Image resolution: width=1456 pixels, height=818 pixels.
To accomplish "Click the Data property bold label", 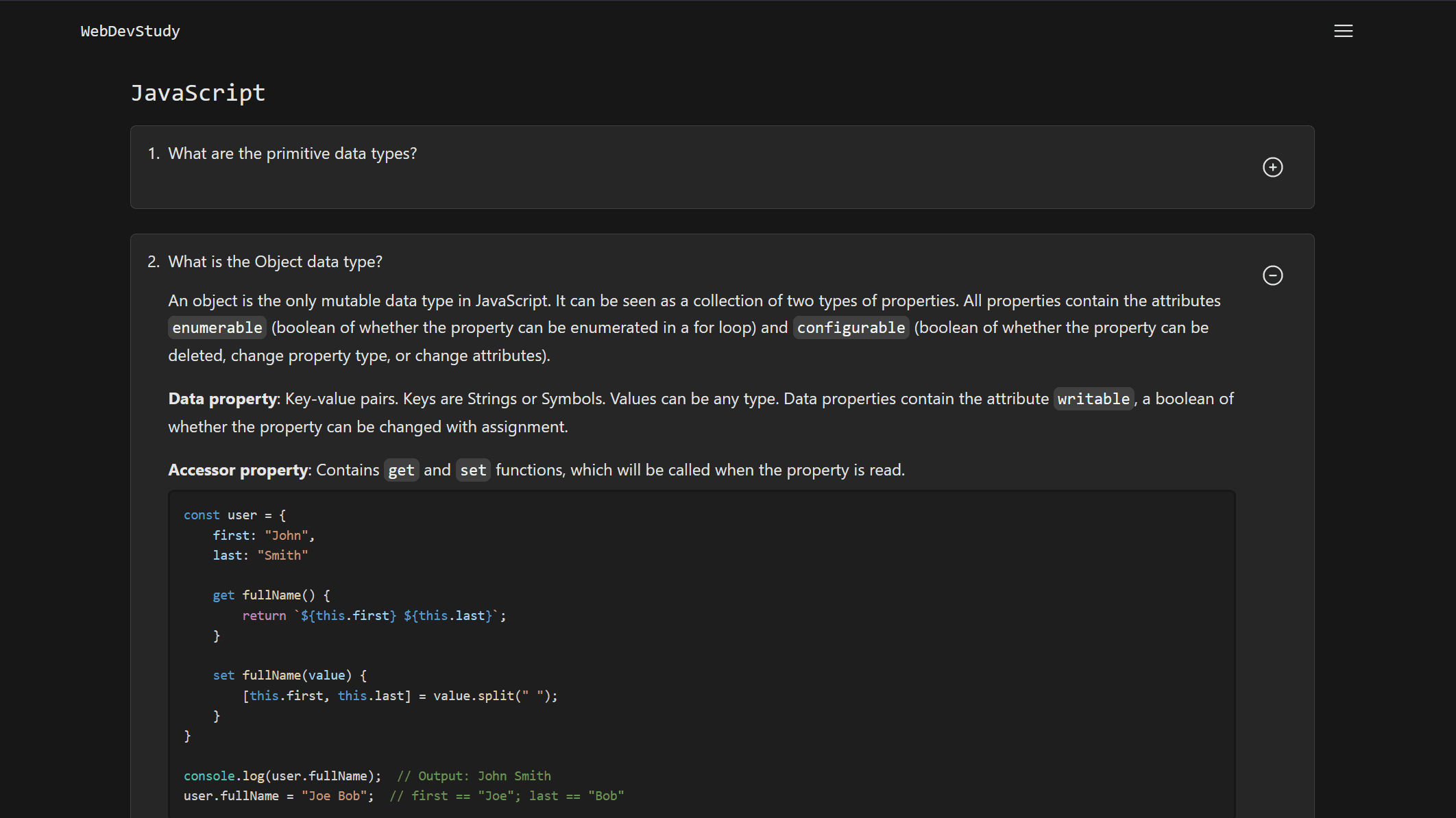I will click(x=222, y=398).
